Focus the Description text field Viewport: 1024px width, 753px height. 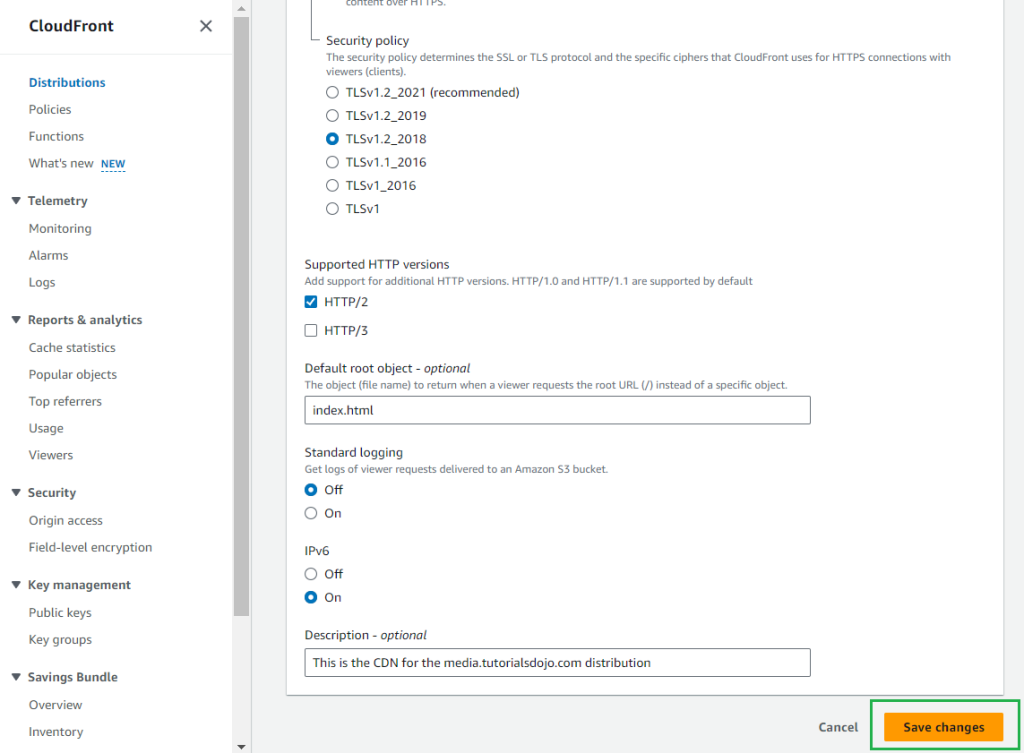click(x=557, y=662)
